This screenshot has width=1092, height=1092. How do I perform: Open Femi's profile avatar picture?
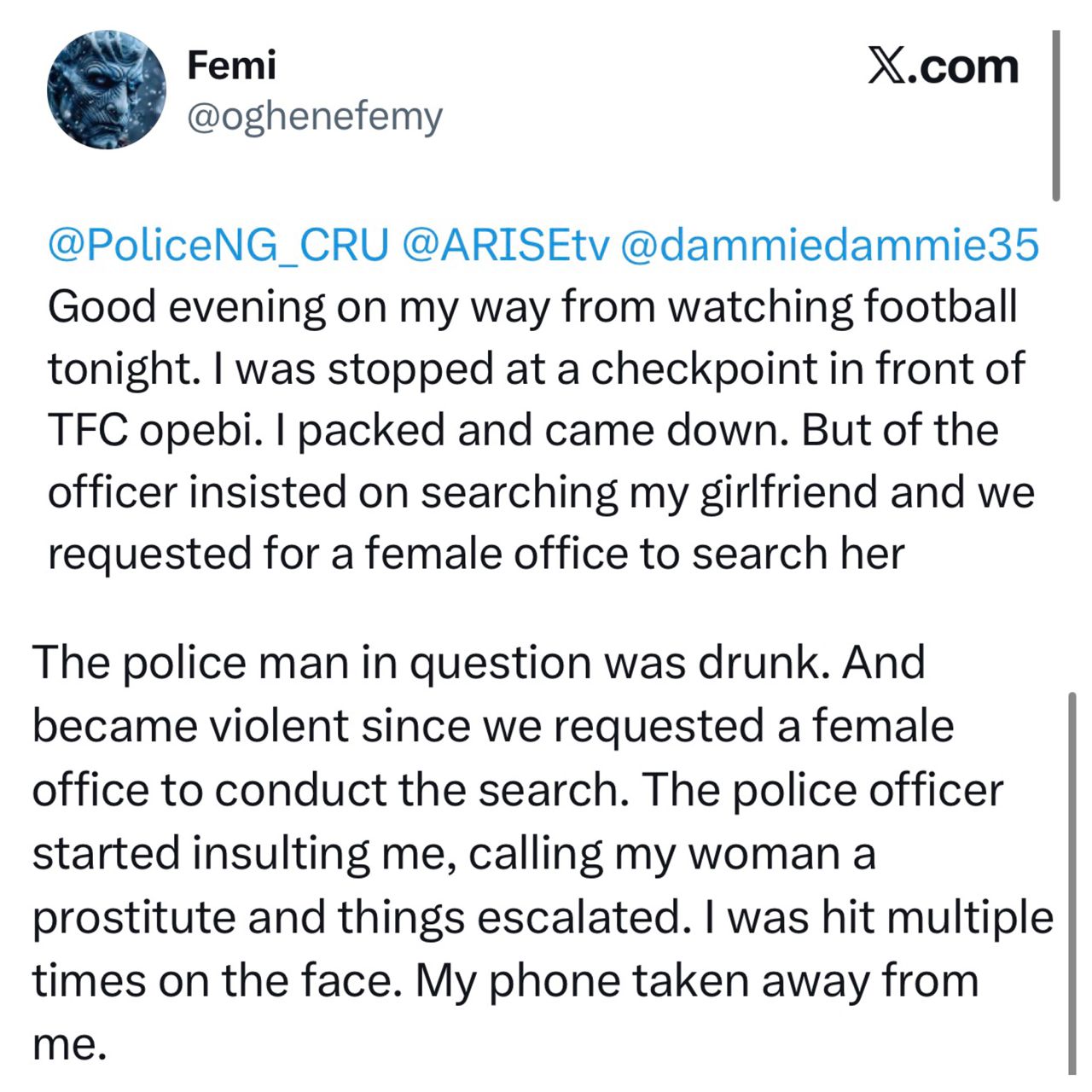click(106, 90)
